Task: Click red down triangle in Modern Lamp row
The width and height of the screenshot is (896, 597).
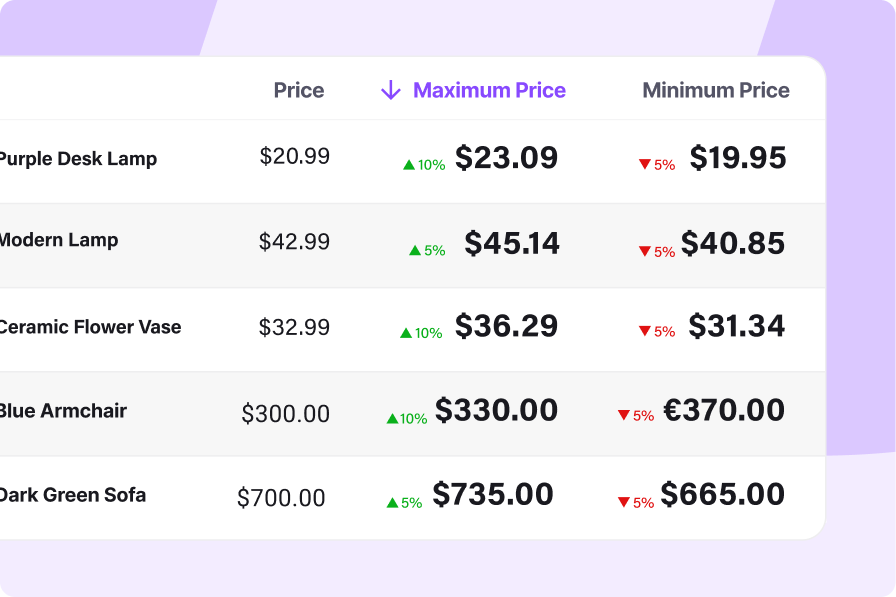Action: pyautogui.click(x=644, y=252)
